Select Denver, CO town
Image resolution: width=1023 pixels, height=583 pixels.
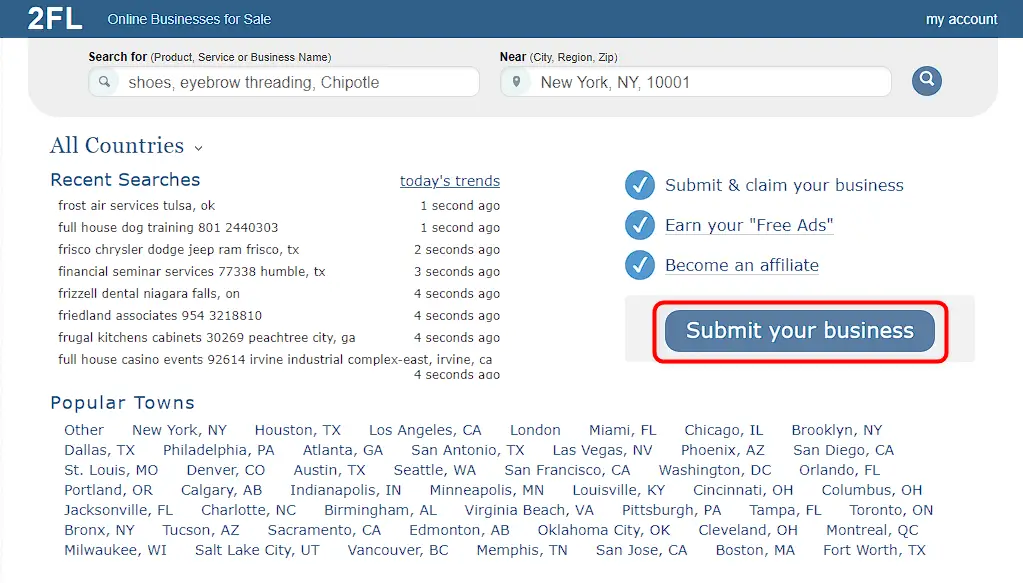tap(226, 470)
